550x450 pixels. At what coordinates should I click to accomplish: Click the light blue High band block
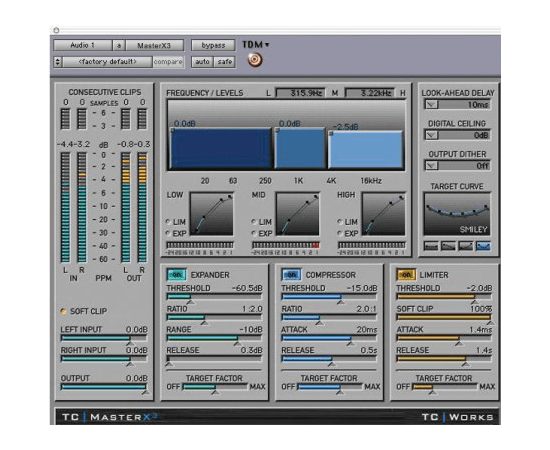[365, 150]
